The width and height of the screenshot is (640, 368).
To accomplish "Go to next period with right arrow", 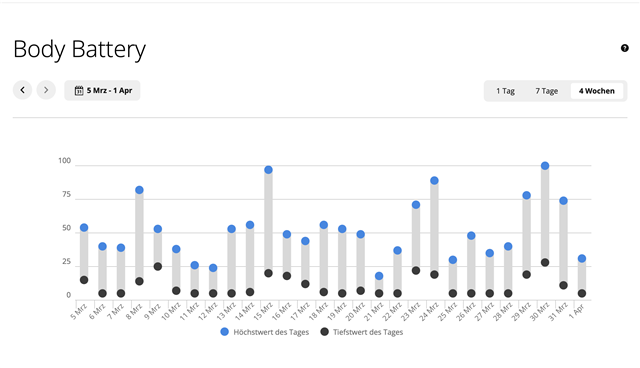I will pyautogui.click(x=46, y=90).
